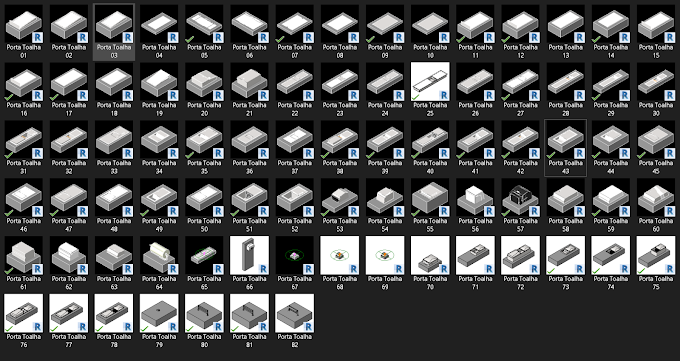
Task: Select Porta Toalha 51 thumbnail
Action: (x=249, y=197)
